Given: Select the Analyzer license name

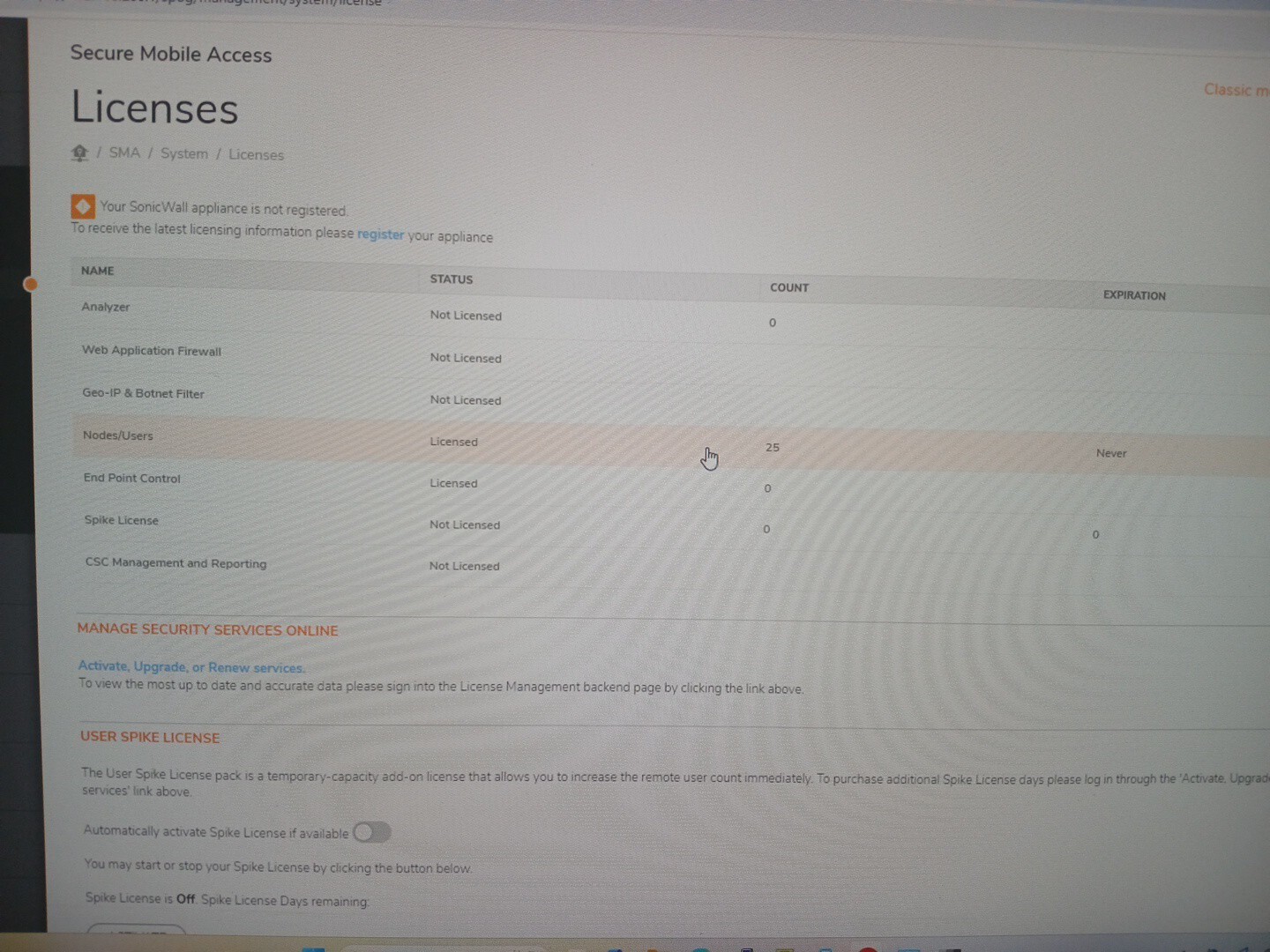Looking at the screenshot, I should [x=106, y=307].
